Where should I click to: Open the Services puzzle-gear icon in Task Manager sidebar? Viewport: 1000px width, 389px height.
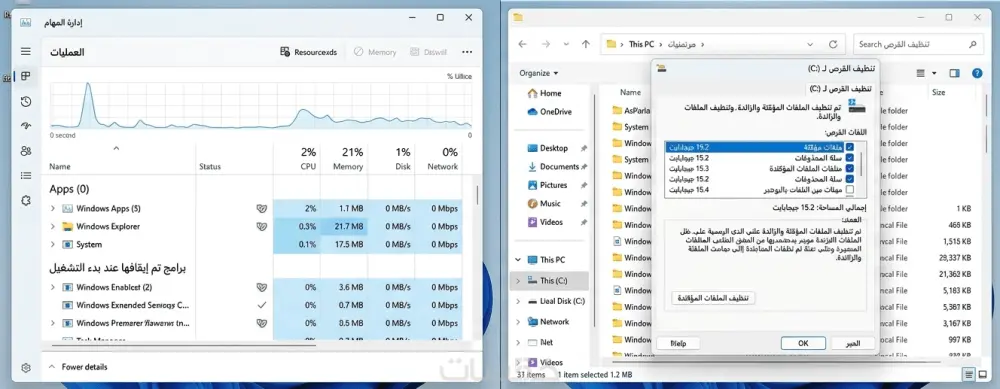point(26,200)
